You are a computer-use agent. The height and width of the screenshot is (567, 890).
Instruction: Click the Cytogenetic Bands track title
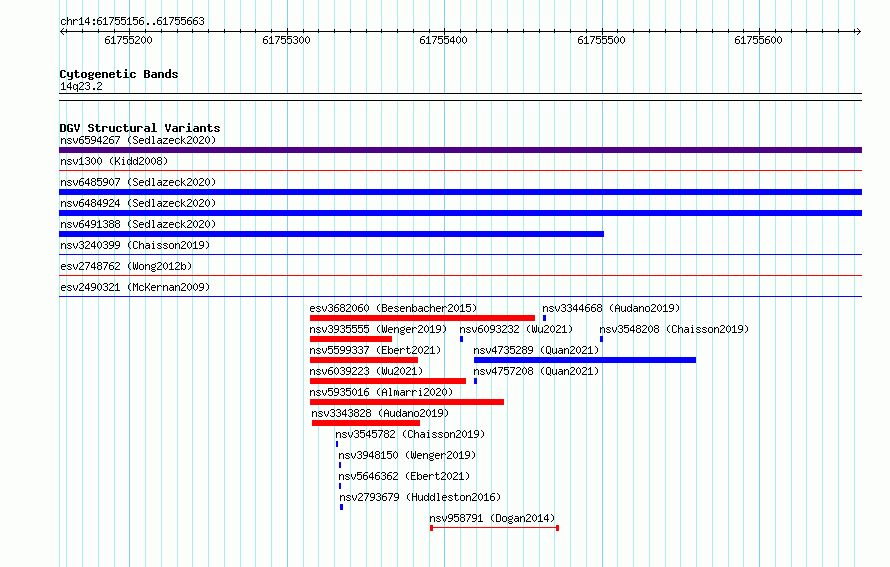pyautogui.click(x=119, y=74)
